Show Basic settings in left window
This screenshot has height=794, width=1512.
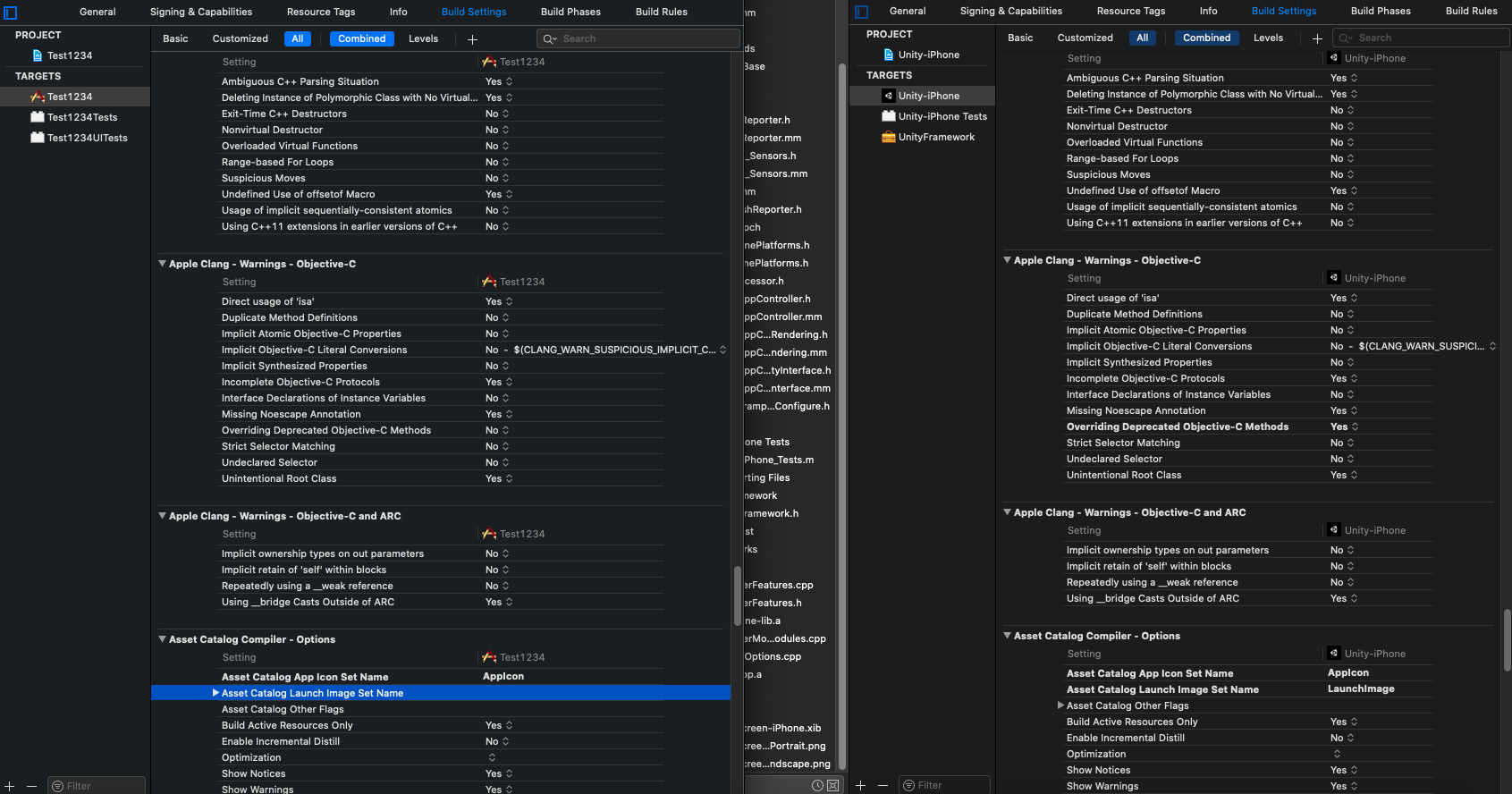pos(175,39)
